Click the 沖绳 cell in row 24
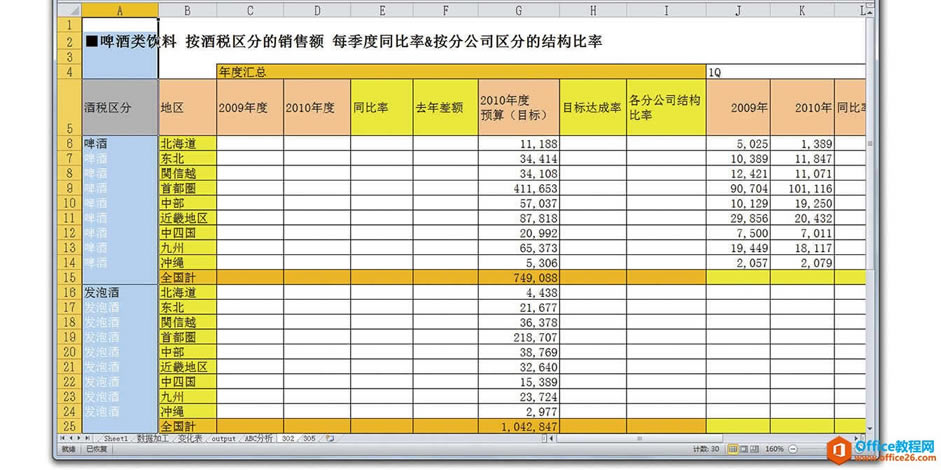The width and height of the screenshot is (941, 470). tap(187, 412)
